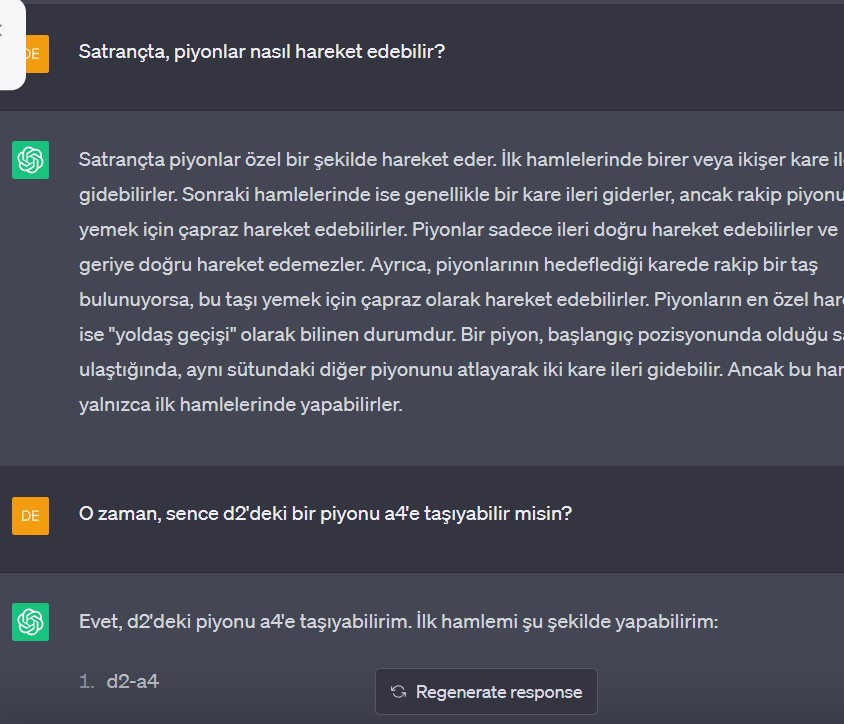Screen dimensions: 844x724
Task: Click the "d2-a4" move in the numbered list
Action: pyautogui.click(x=133, y=682)
